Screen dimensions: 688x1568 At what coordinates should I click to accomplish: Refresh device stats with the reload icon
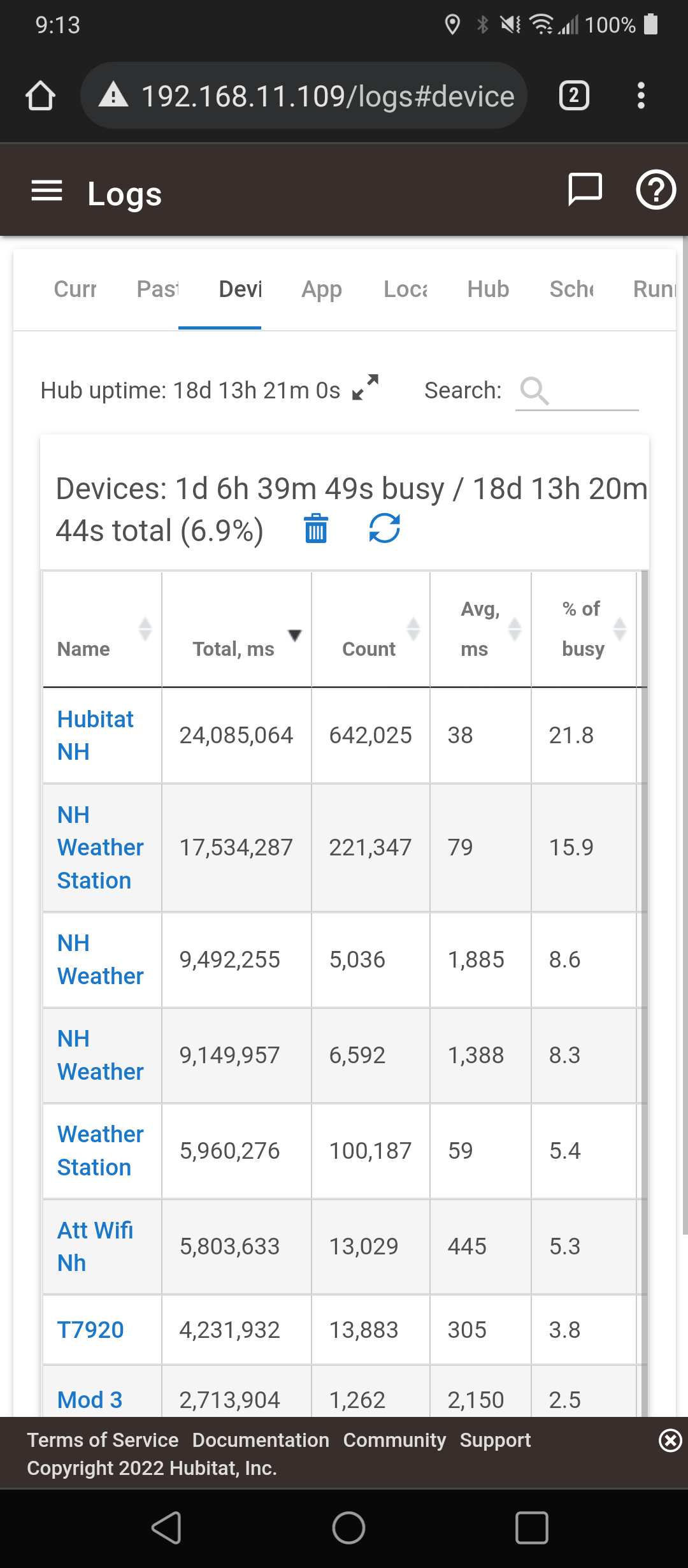[x=385, y=528]
